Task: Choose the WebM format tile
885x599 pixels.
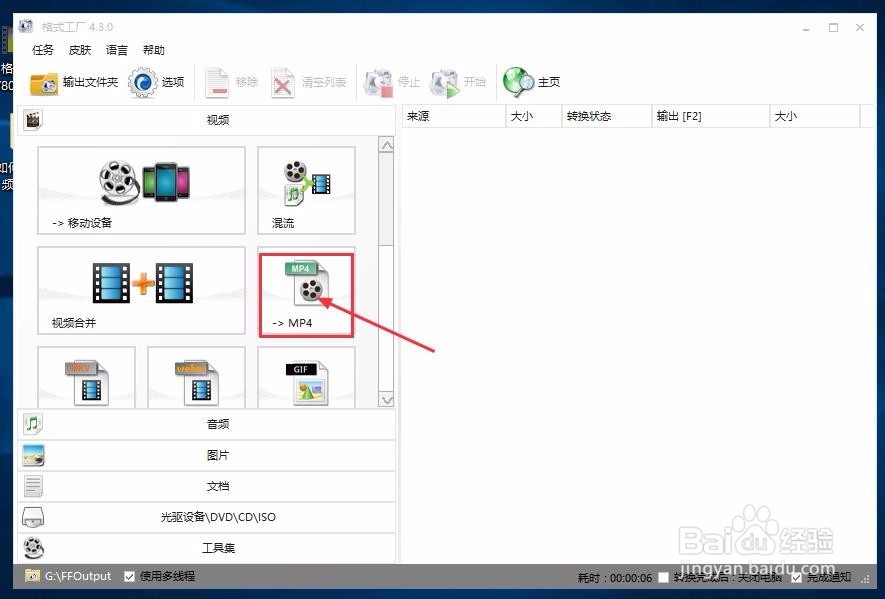Action: tap(196, 377)
